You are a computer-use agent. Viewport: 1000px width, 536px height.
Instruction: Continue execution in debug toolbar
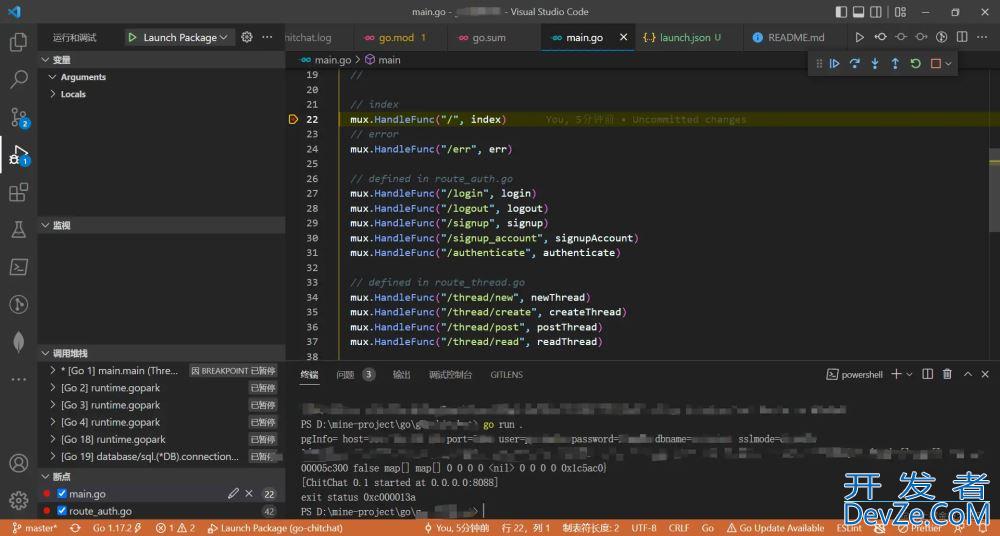pyautogui.click(x=834, y=63)
